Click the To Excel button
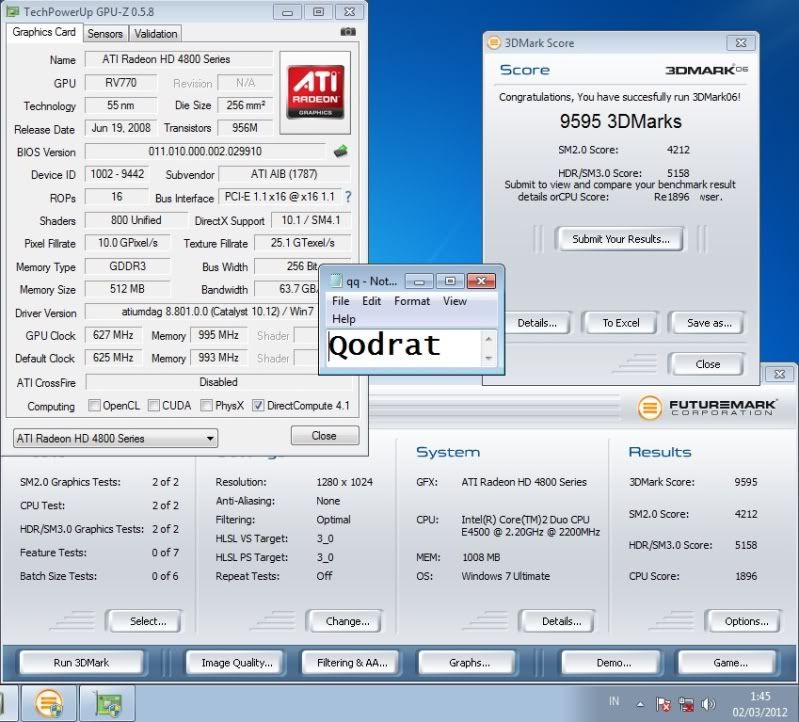This screenshot has height=722, width=799. [620, 323]
